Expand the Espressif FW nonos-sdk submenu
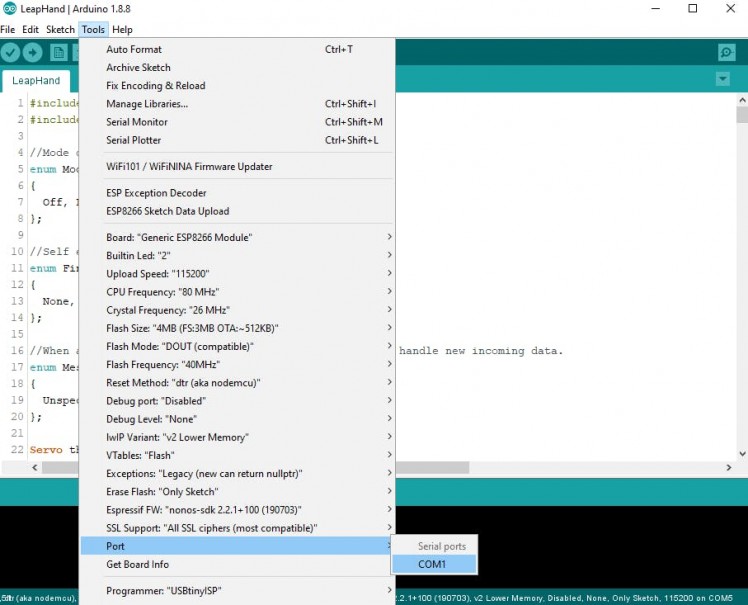The width and height of the screenshot is (748, 605). pyautogui.click(x=237, y=510)
